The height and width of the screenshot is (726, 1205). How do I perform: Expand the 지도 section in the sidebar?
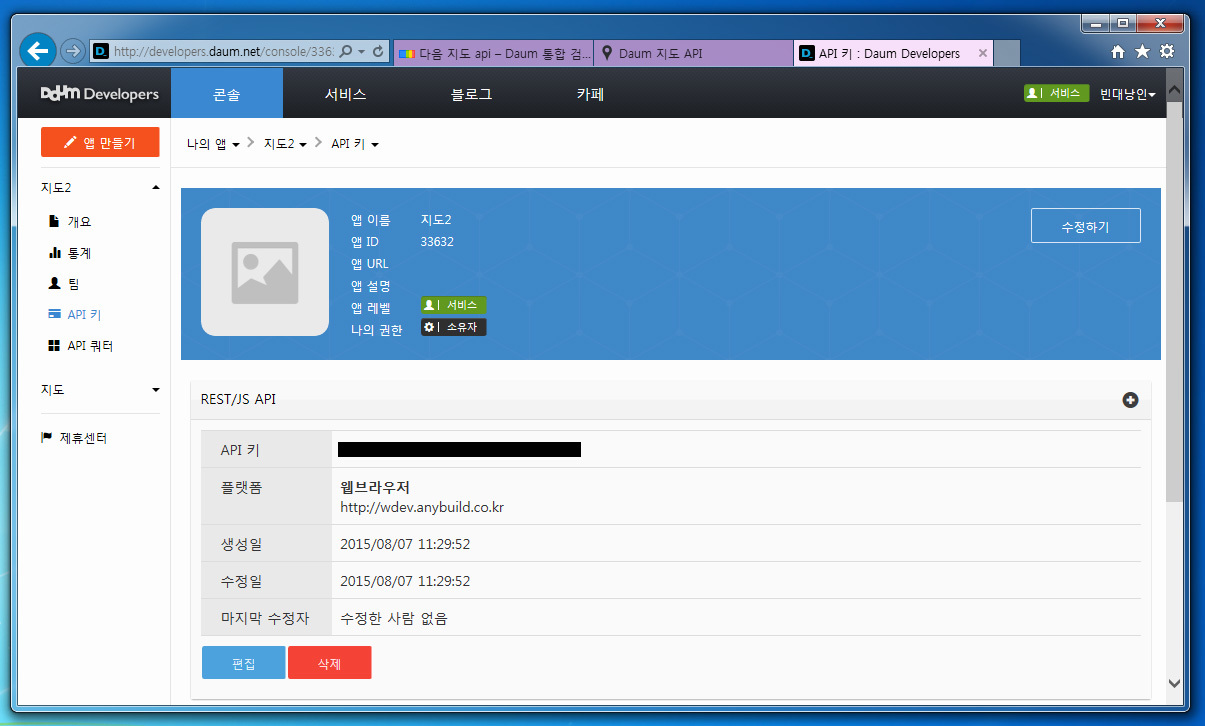[155, 389]
